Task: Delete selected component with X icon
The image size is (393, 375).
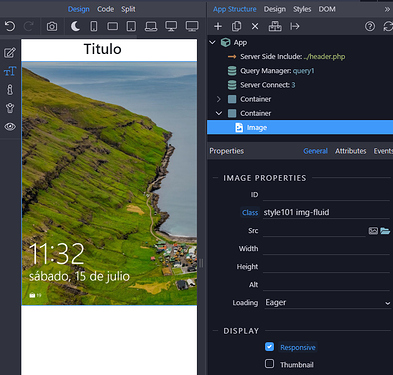Action: point(255,26)
